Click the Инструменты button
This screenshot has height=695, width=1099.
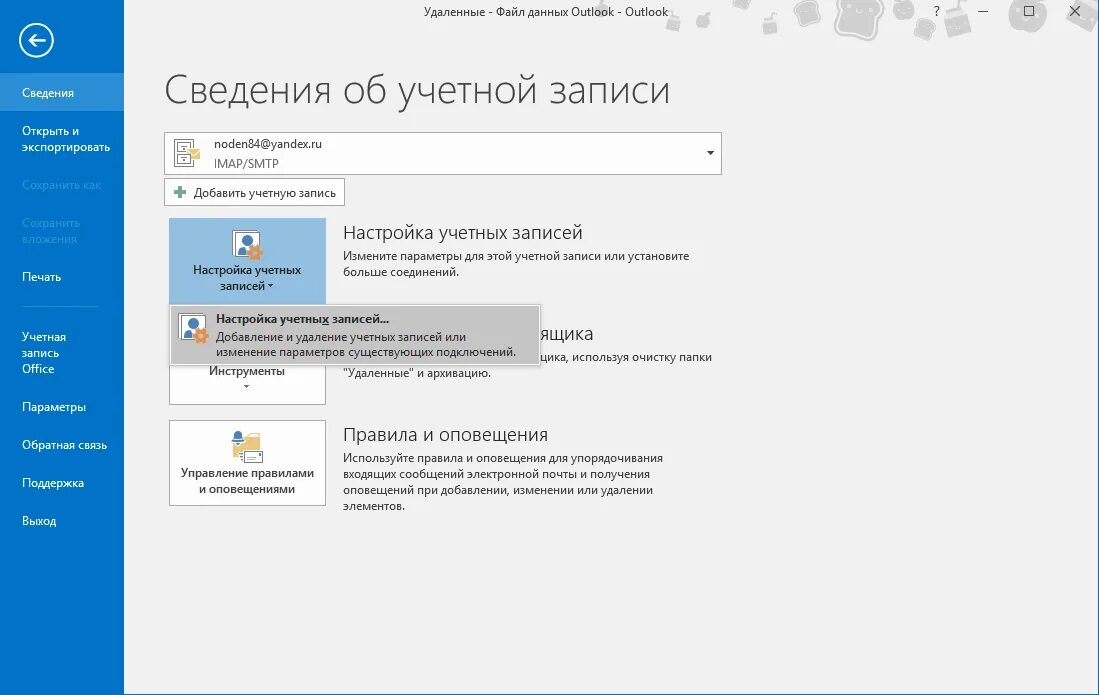click(247, 383)
